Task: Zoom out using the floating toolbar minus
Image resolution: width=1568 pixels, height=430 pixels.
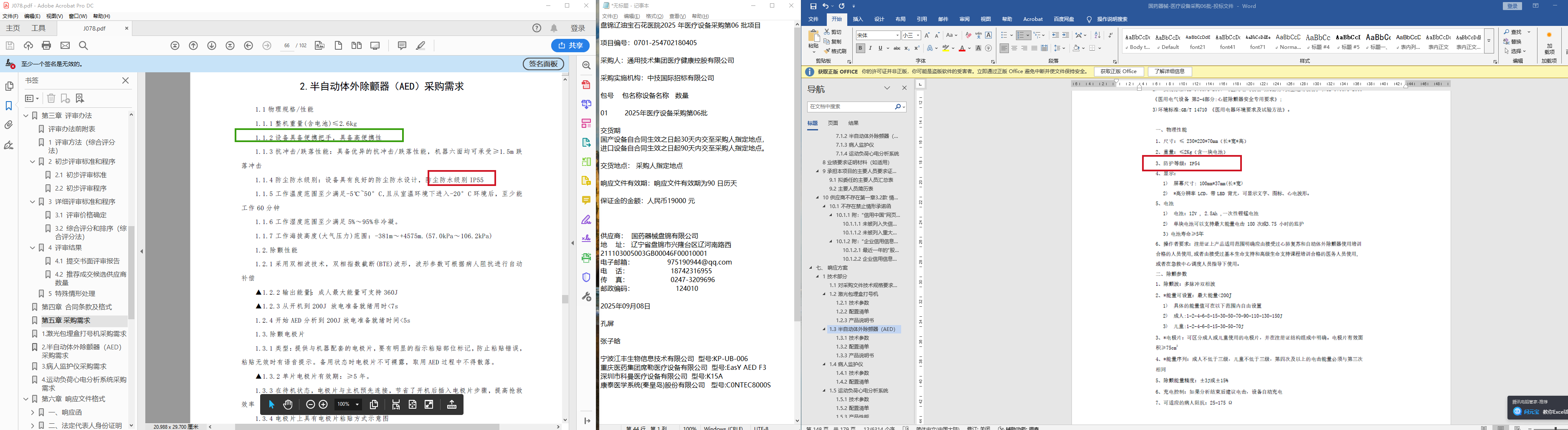Action: 310,405
